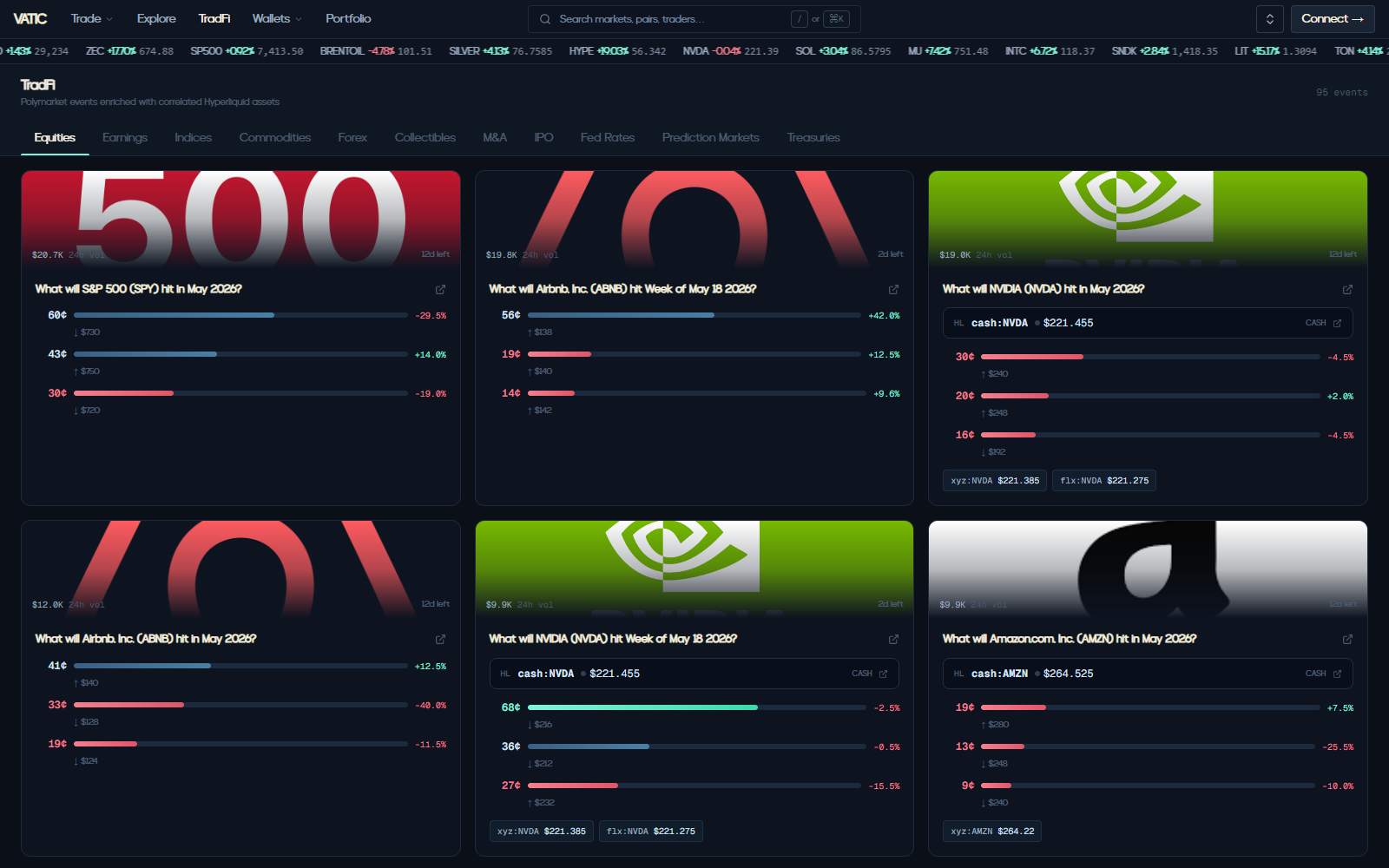Click the ZEC 674.88 ticker item
The width and height of the screenshot is (1389, 868).
pyautogui.click(x=129, y=51)
